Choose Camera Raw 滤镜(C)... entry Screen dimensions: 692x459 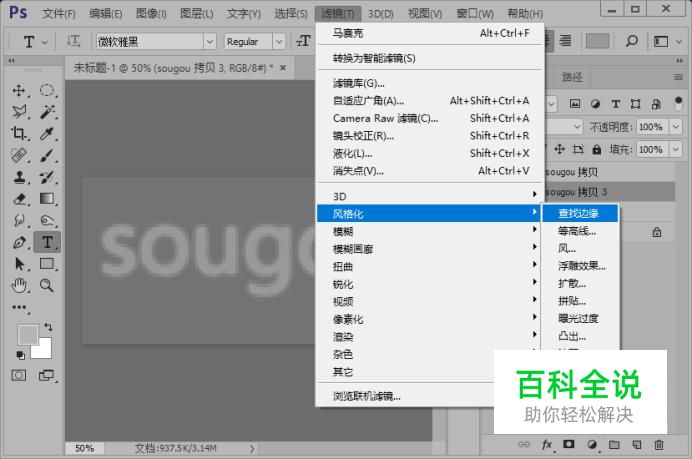point(429,118)
